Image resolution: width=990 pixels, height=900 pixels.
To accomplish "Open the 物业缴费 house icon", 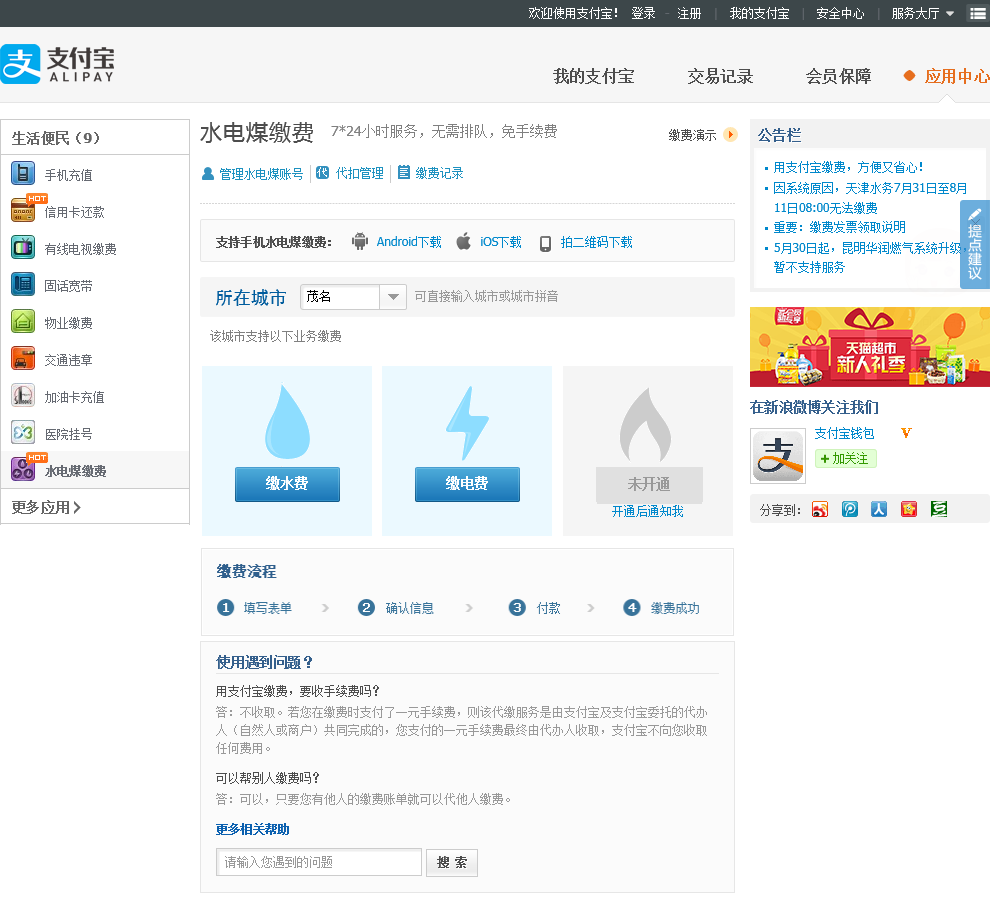I will point(23,321).
